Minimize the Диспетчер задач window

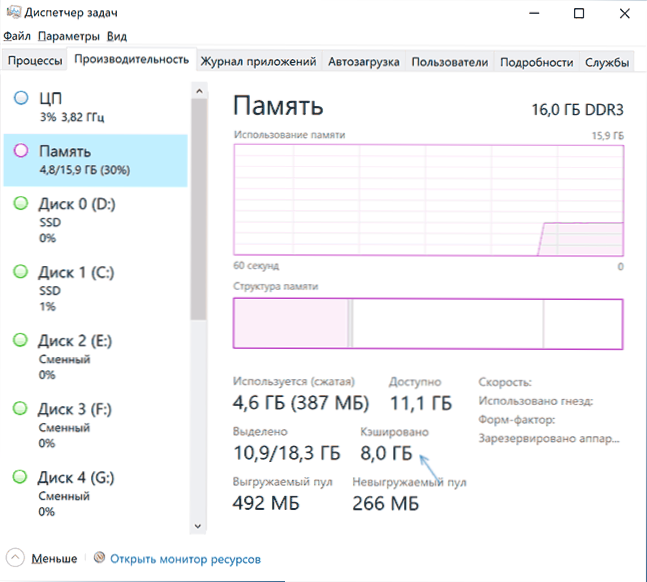point(534,13)
